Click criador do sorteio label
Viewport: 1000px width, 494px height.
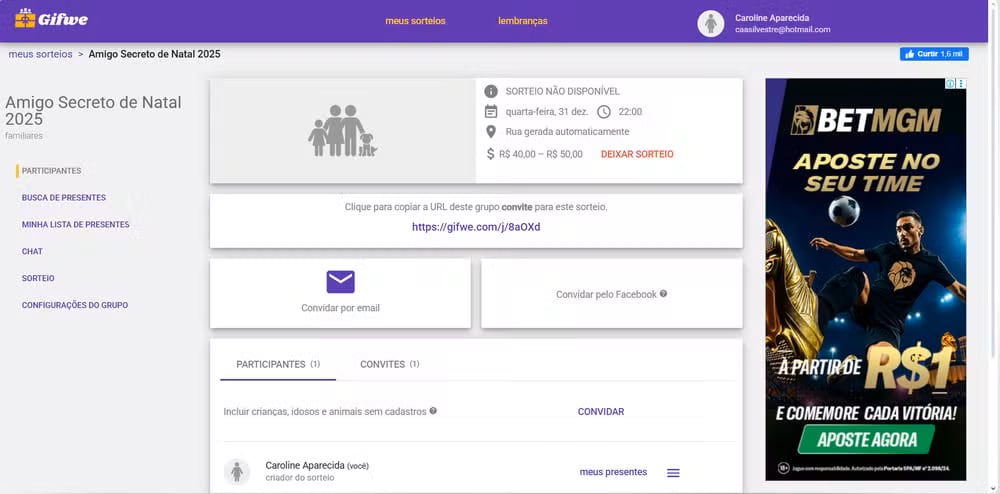[300, 478]
